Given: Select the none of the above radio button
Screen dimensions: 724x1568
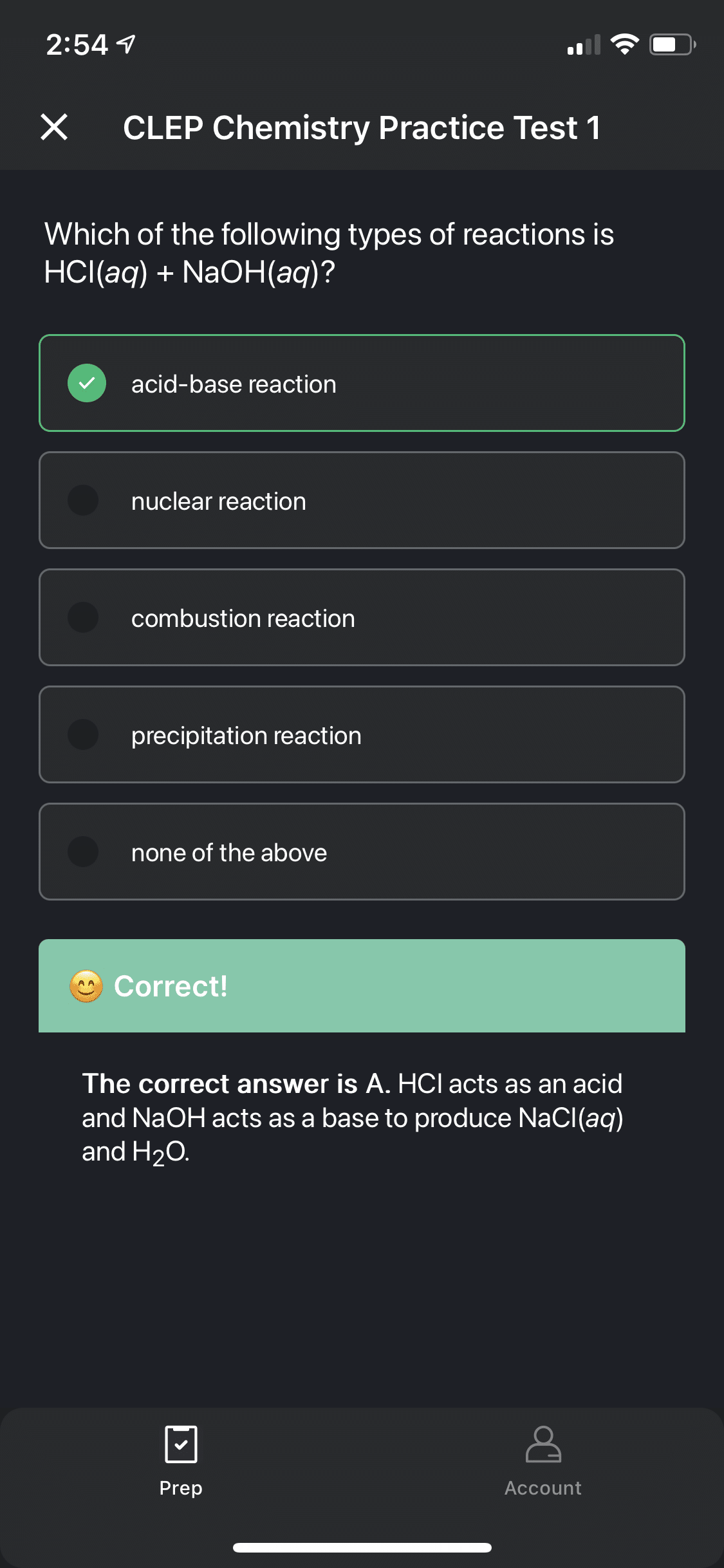Looking at the screenshot, I should [x=84, y=852].
